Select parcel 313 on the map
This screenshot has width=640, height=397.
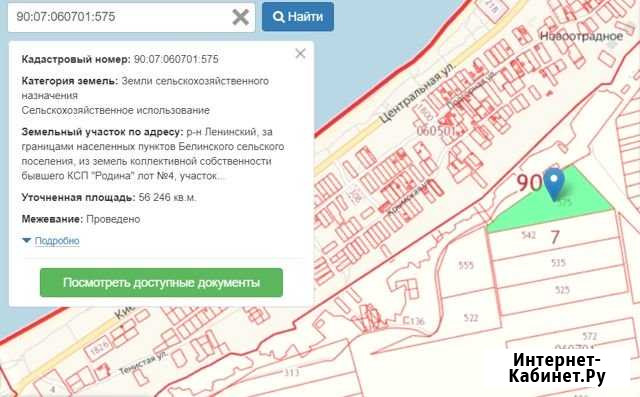pos(291,372)
